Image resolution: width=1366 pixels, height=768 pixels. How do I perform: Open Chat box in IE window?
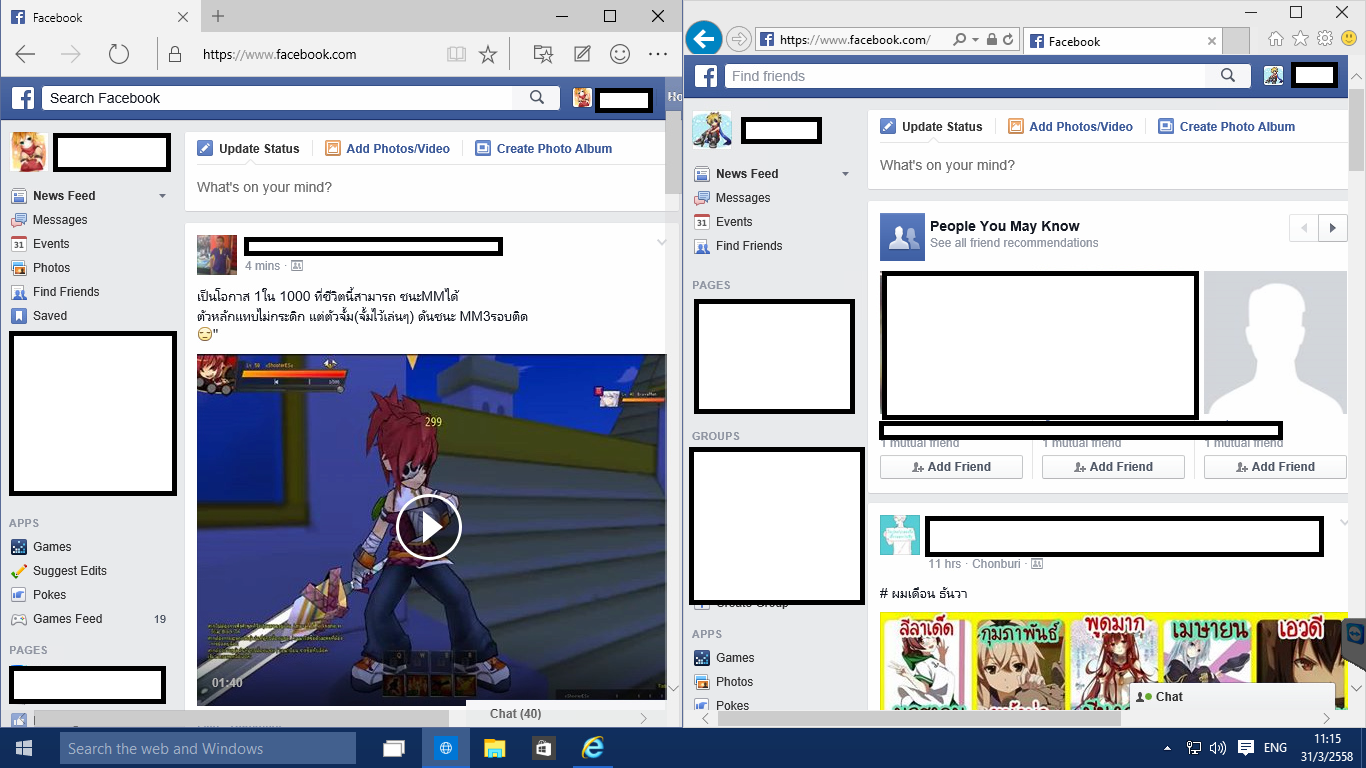[x=1232, y=697]
